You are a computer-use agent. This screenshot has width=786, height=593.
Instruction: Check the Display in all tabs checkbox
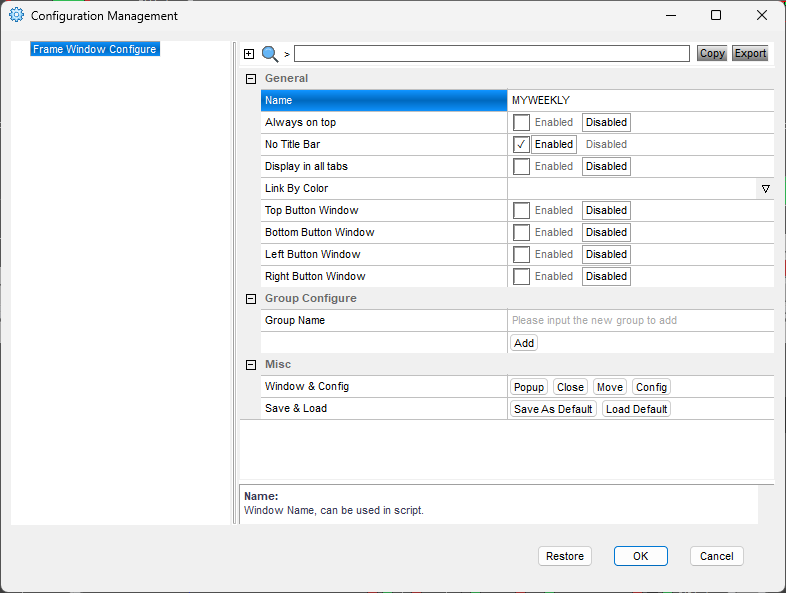pyautogui.click(x=521, y=167)
